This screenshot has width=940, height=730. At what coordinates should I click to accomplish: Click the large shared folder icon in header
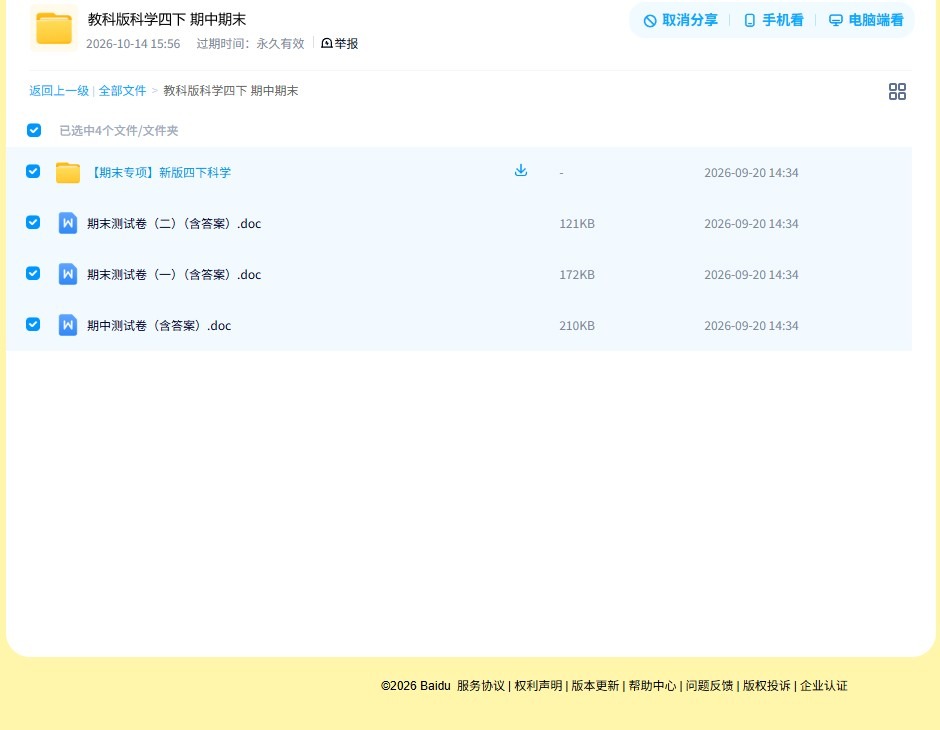click(54, 28)
